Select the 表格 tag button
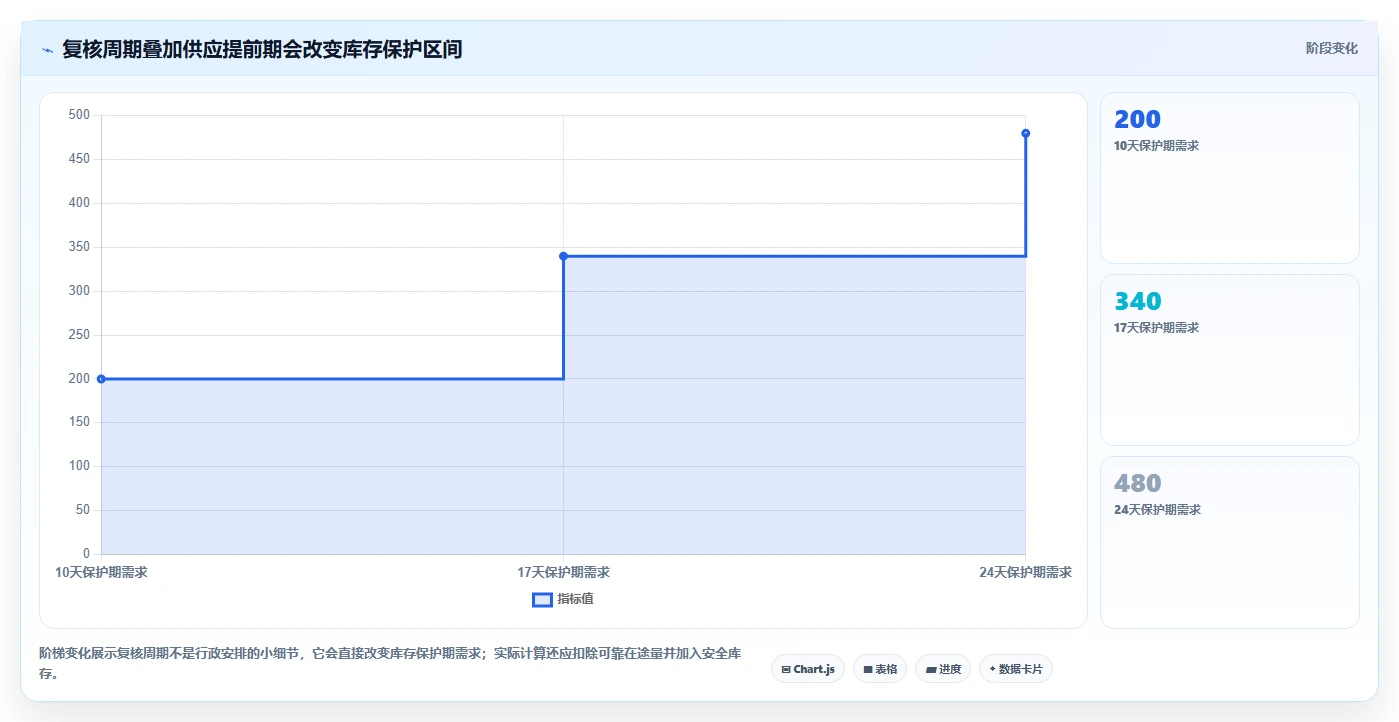Image resolution: width=1399 pixels, height=722 pixels. (x=880, y=669)
